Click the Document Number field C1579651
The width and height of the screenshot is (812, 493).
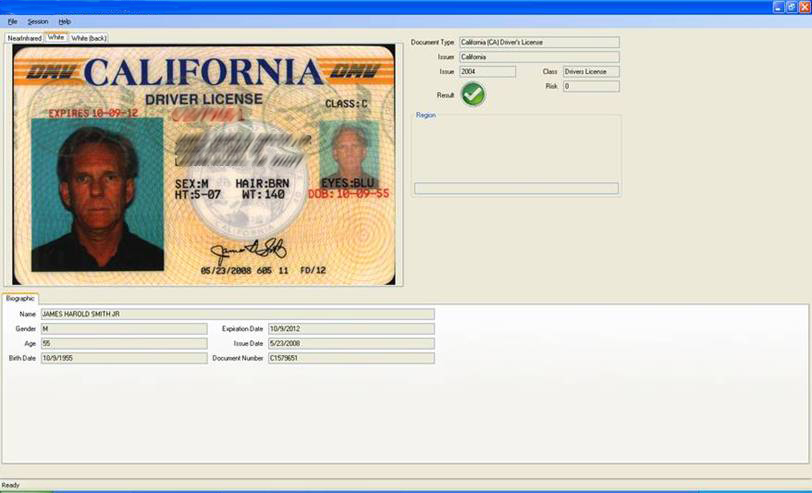351,358
